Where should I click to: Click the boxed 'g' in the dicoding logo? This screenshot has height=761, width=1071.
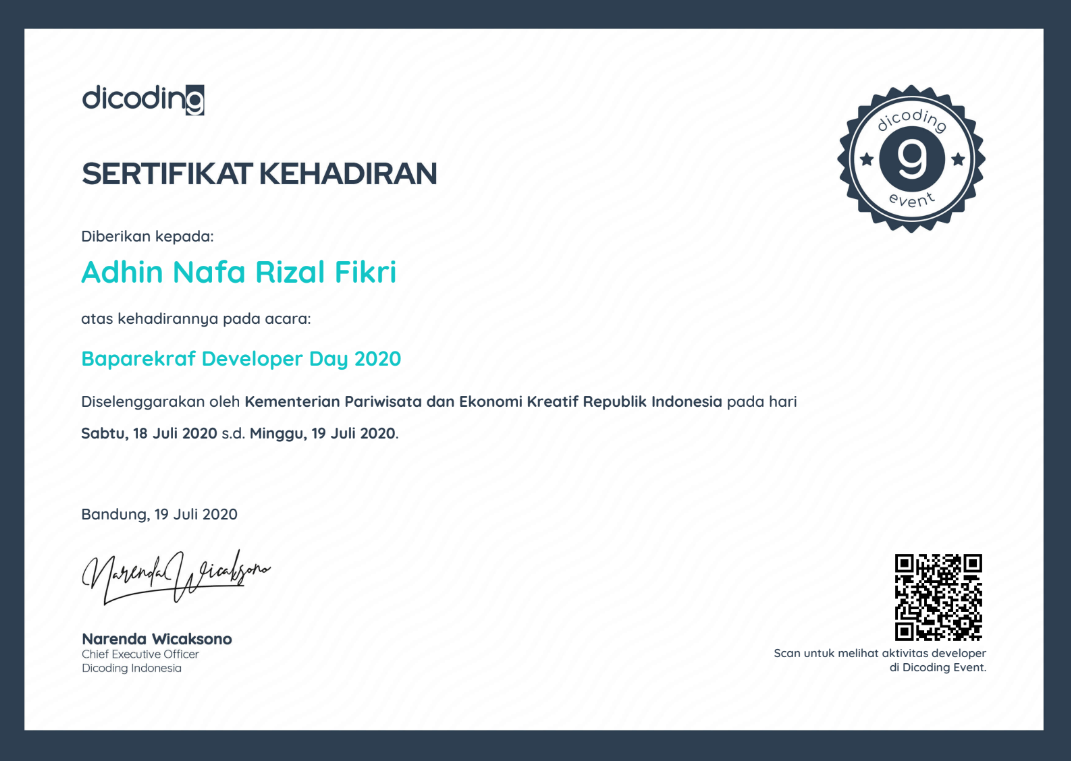194,100
